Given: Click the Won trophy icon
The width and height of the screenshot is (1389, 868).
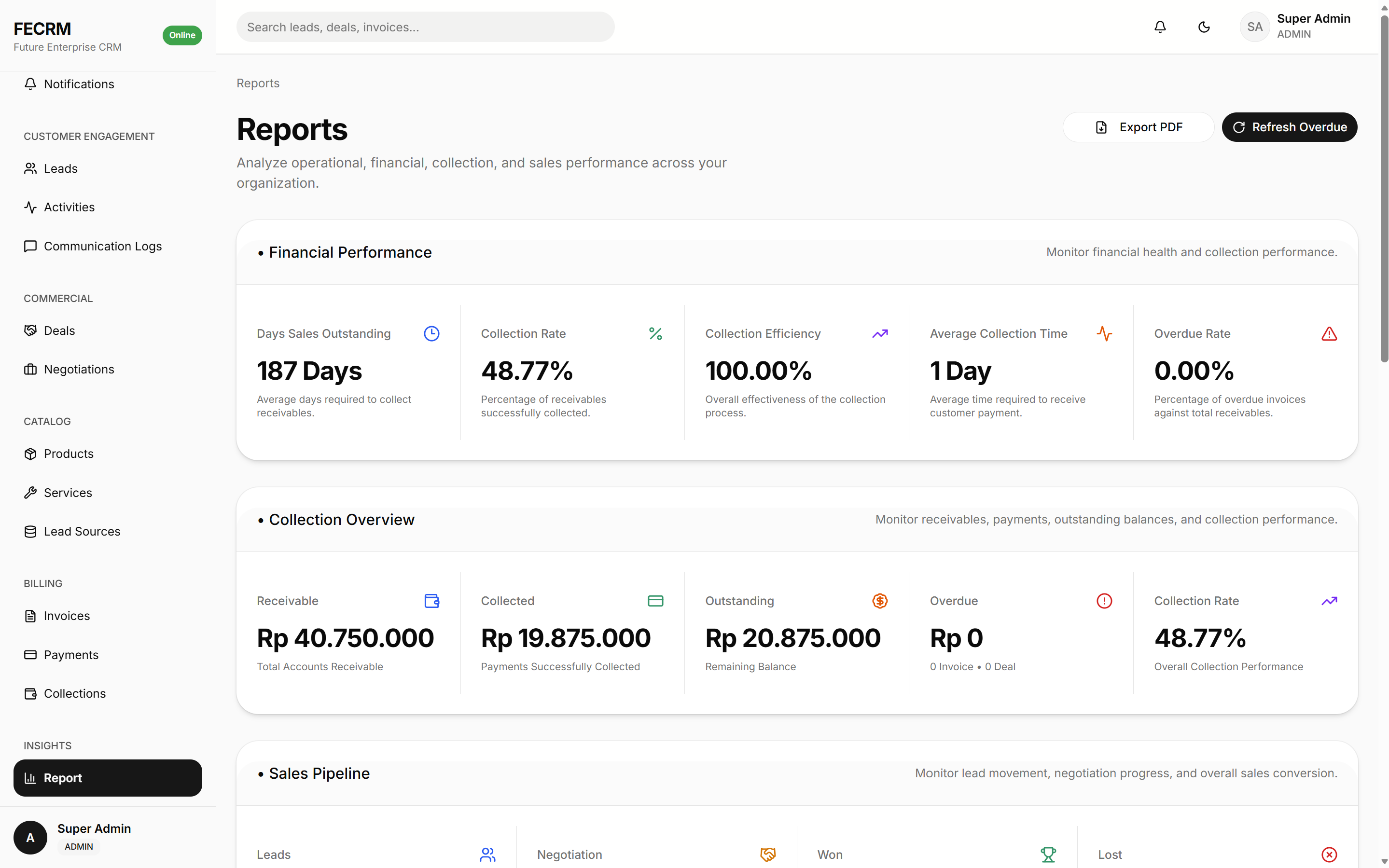Looking at the screenshot, I should tap(1048, 854).
